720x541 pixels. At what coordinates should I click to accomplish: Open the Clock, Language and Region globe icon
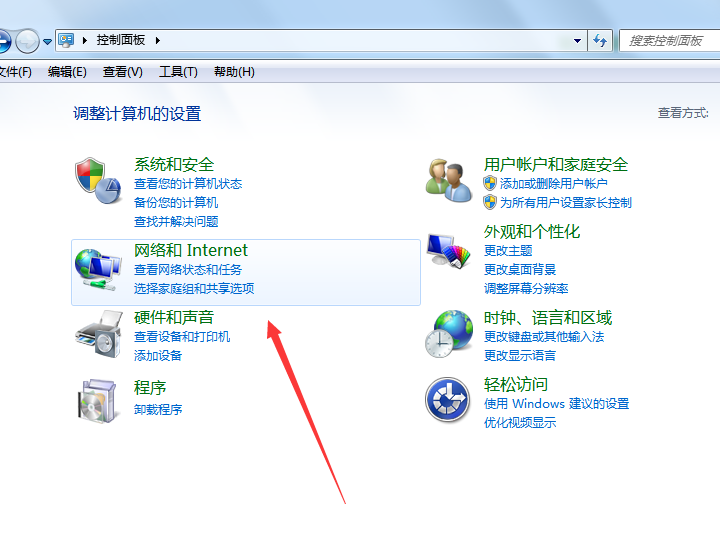click(449, 333)
